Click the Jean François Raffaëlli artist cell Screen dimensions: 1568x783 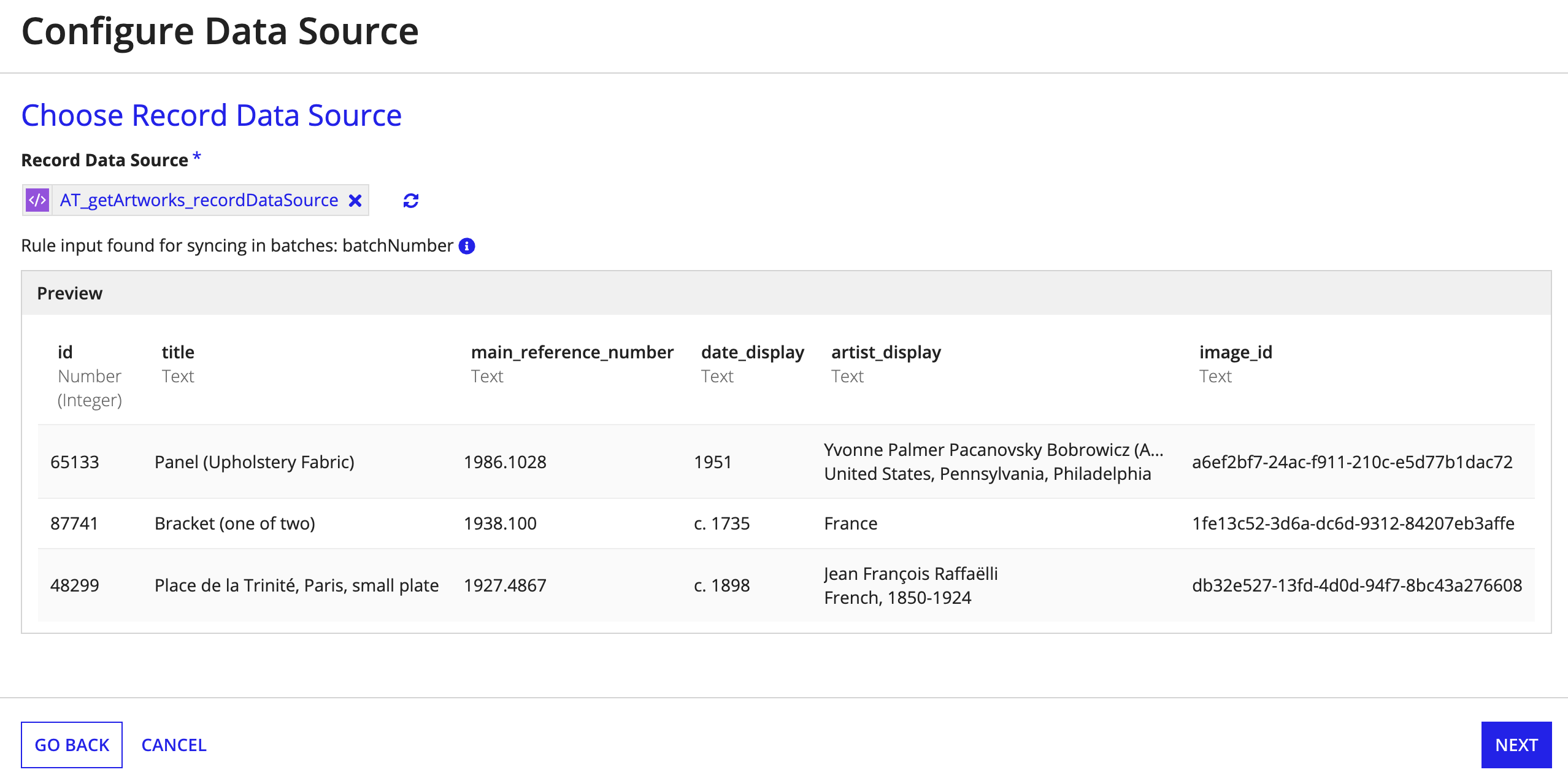point(911,585)
